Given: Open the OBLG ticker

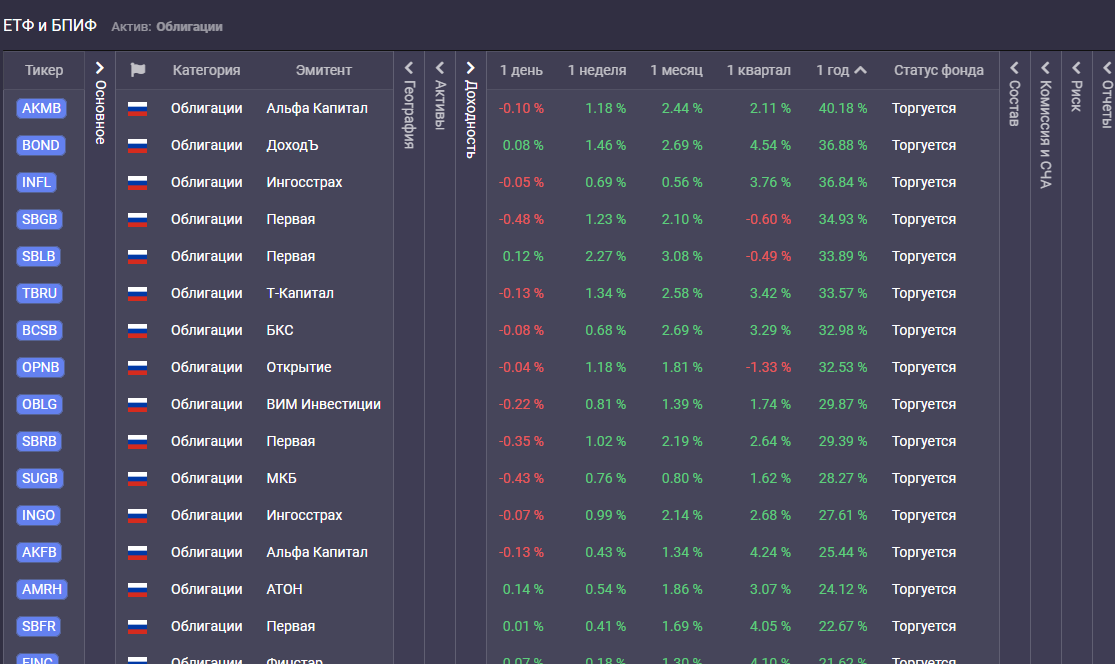Looking at the screenshot, I should pos(39,404).
